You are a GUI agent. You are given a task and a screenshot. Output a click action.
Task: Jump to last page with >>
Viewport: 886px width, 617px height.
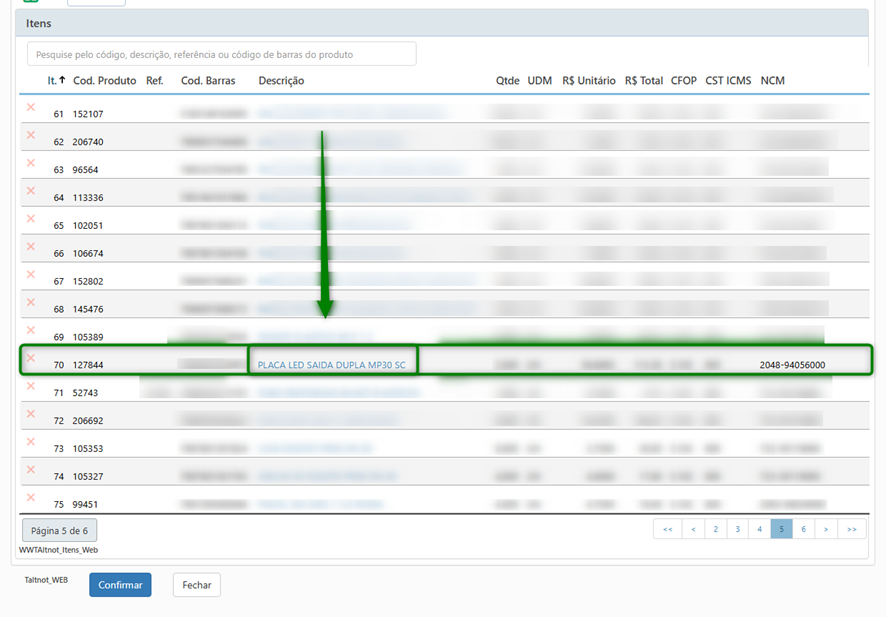851,529
